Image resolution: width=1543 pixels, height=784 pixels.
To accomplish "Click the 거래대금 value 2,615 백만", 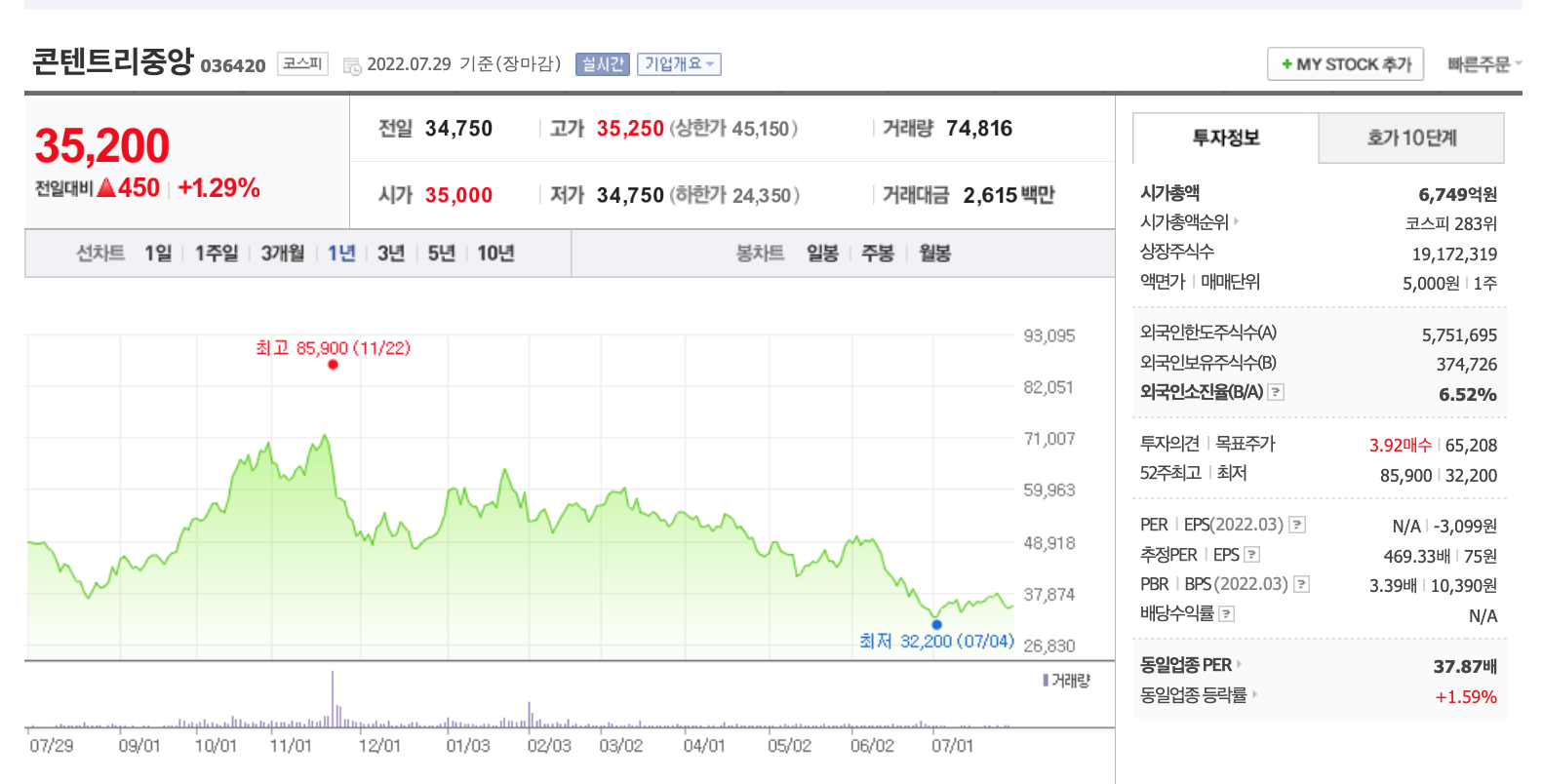I will (x=1009, y=195).
